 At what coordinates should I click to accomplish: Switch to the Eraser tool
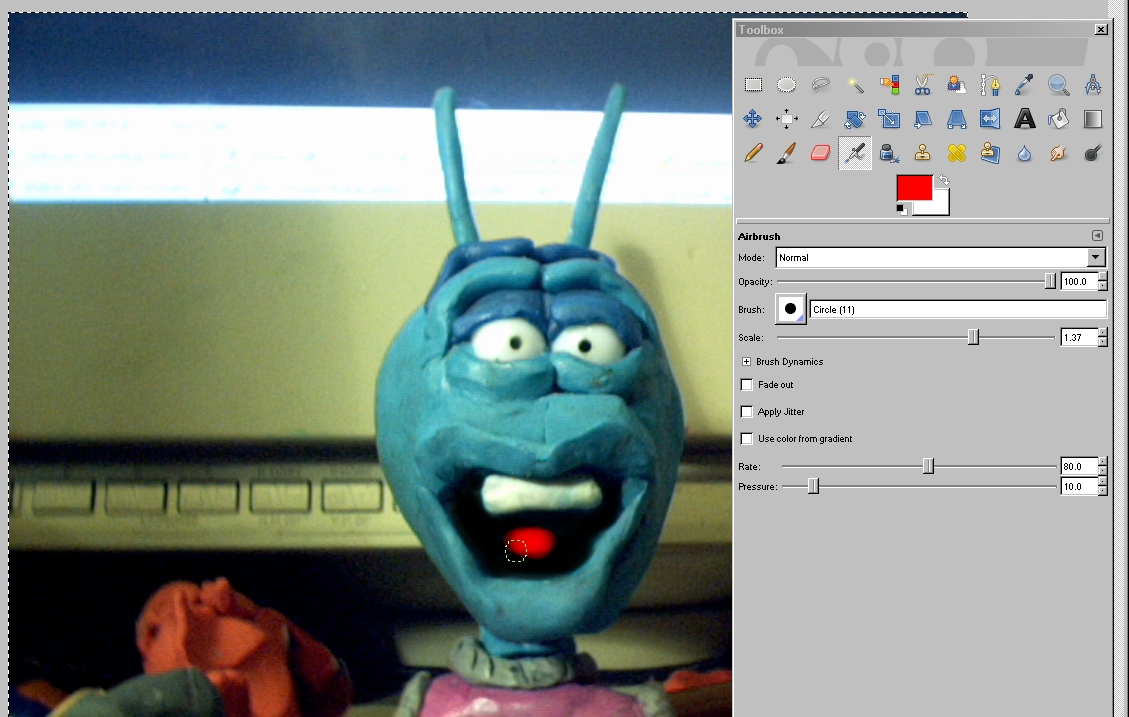pos(821,153)
